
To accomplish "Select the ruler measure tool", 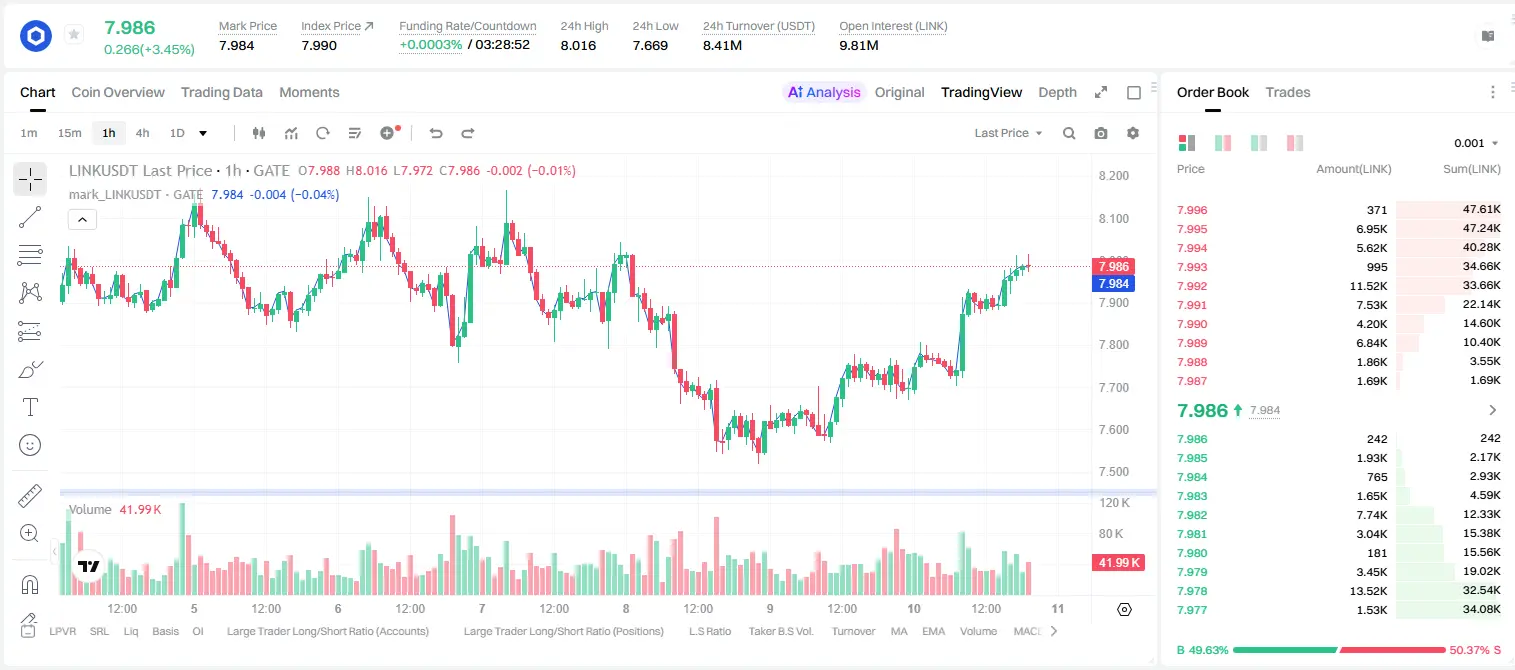I will 30,496.
